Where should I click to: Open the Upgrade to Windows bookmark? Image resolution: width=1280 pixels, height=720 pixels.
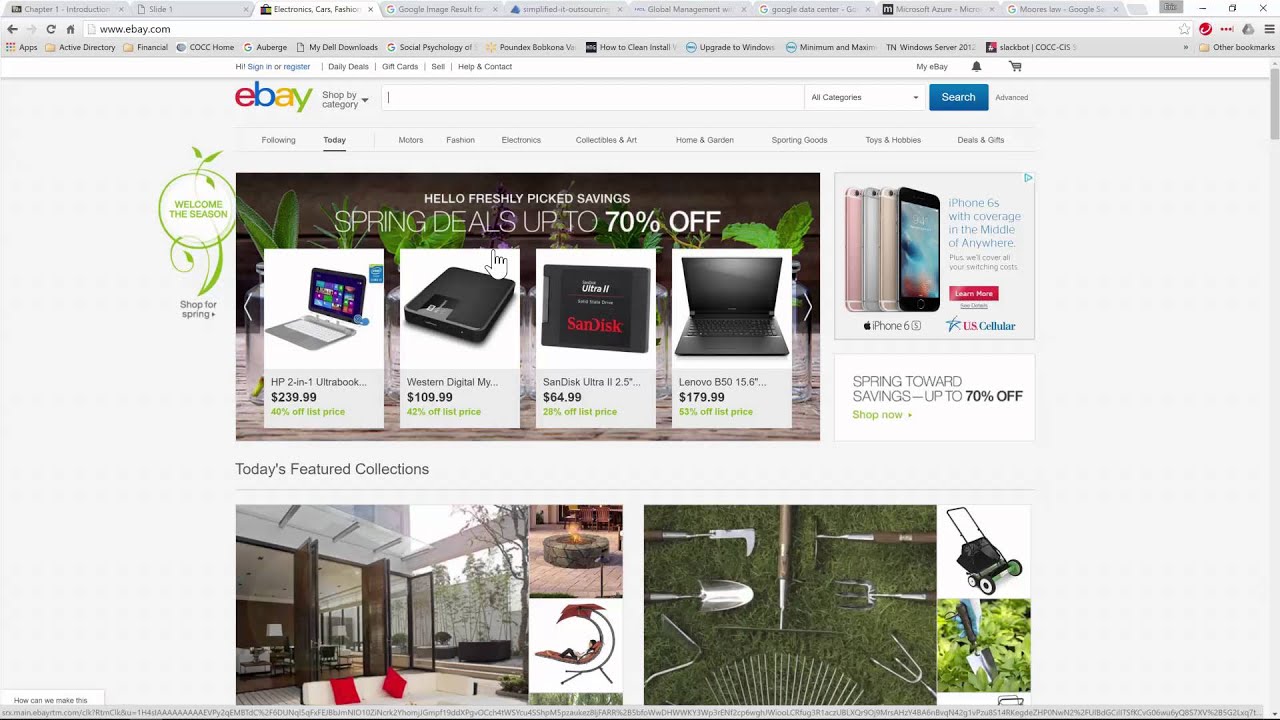(x=730, y=47)
